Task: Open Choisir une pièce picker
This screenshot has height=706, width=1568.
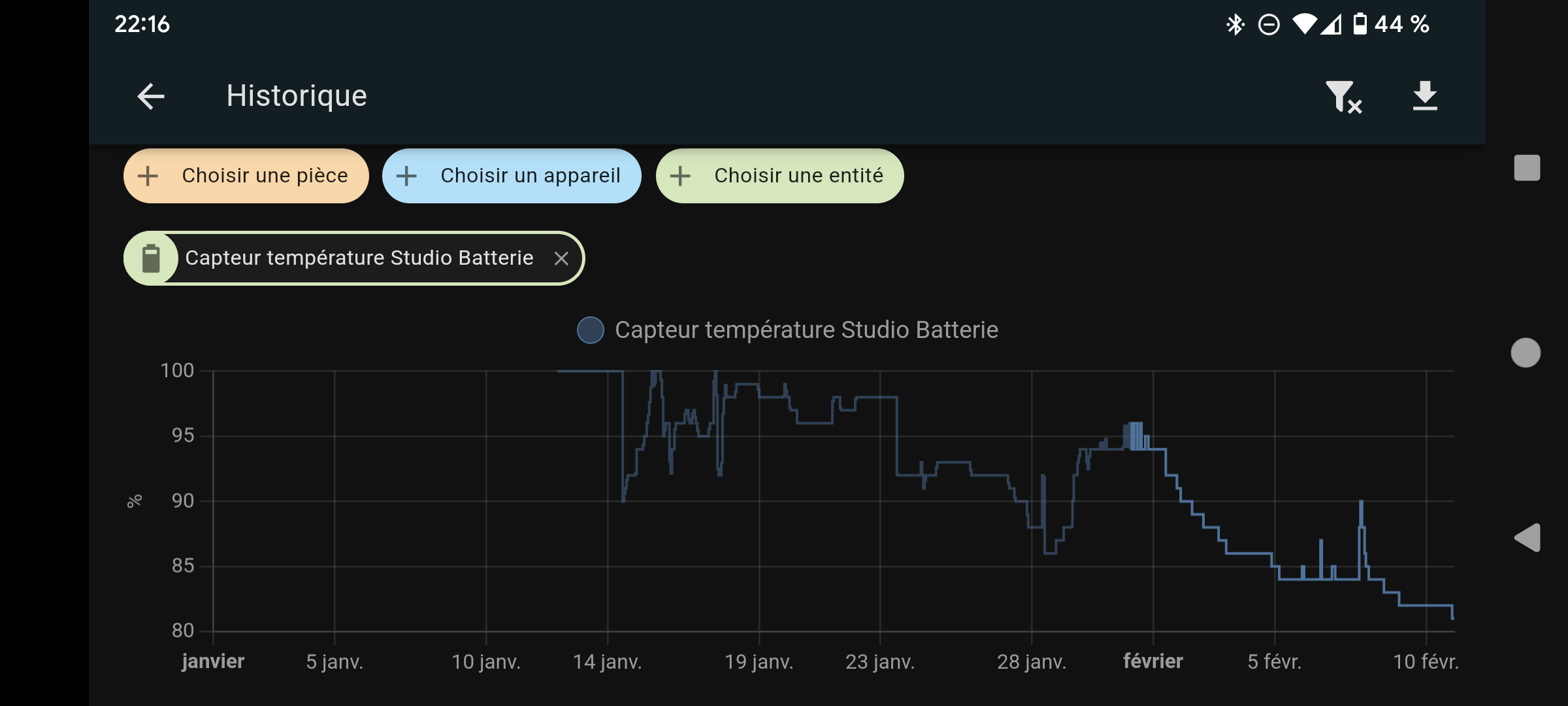Action: [x=265, y=176]
